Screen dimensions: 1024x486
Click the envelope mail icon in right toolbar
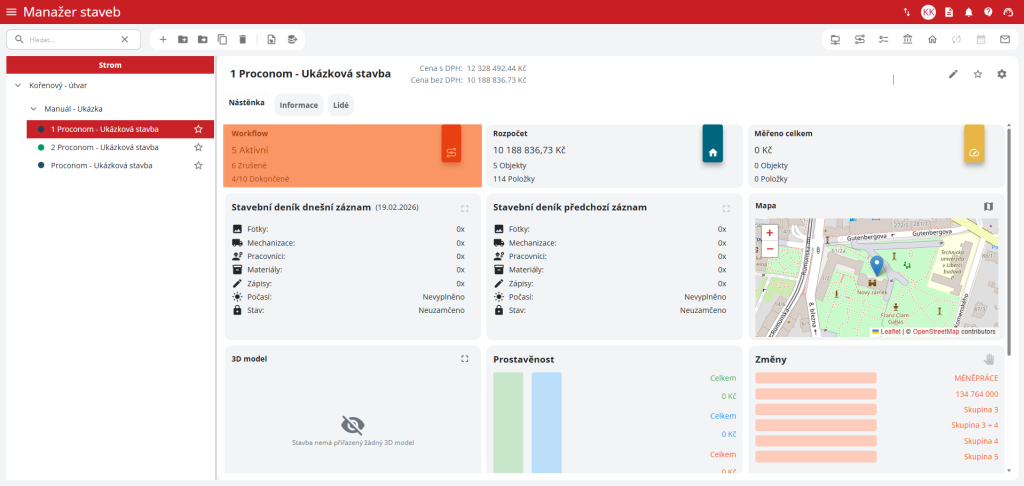pyautogui.click(x=1004, y=39)
